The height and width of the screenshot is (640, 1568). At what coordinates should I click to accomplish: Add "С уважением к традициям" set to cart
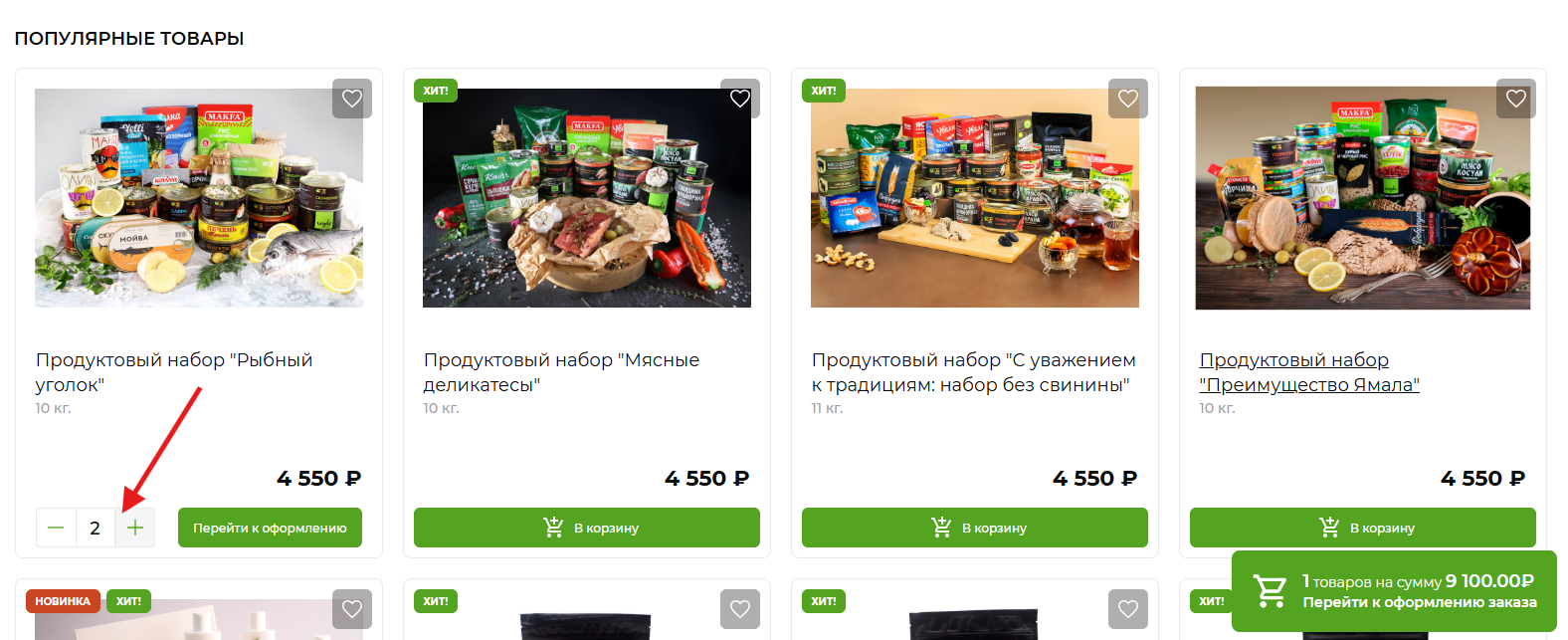[975, 528]
